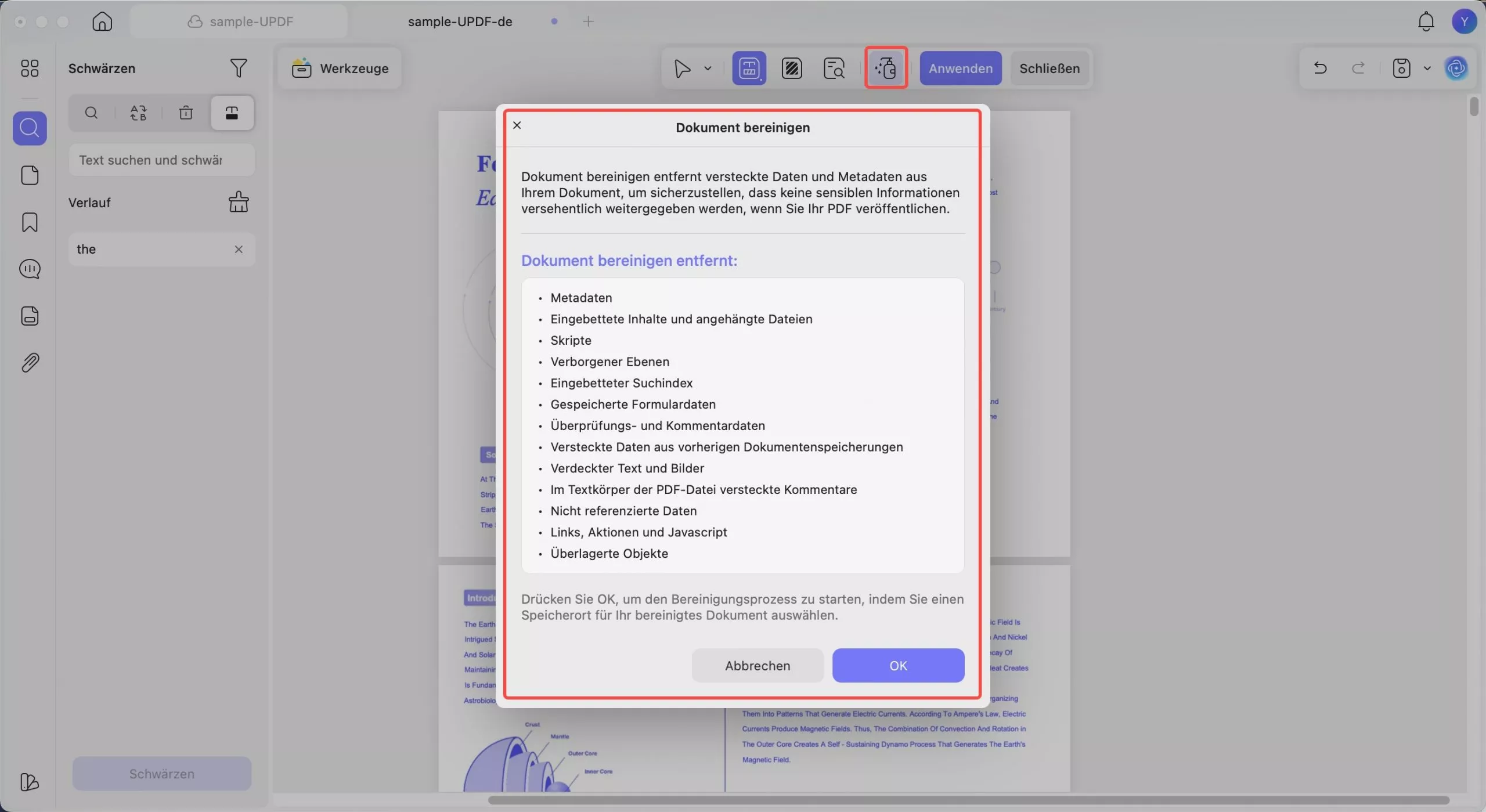Click the Anwenden button
This screenshot has width=1486, height=812.
tap(961, 68)
